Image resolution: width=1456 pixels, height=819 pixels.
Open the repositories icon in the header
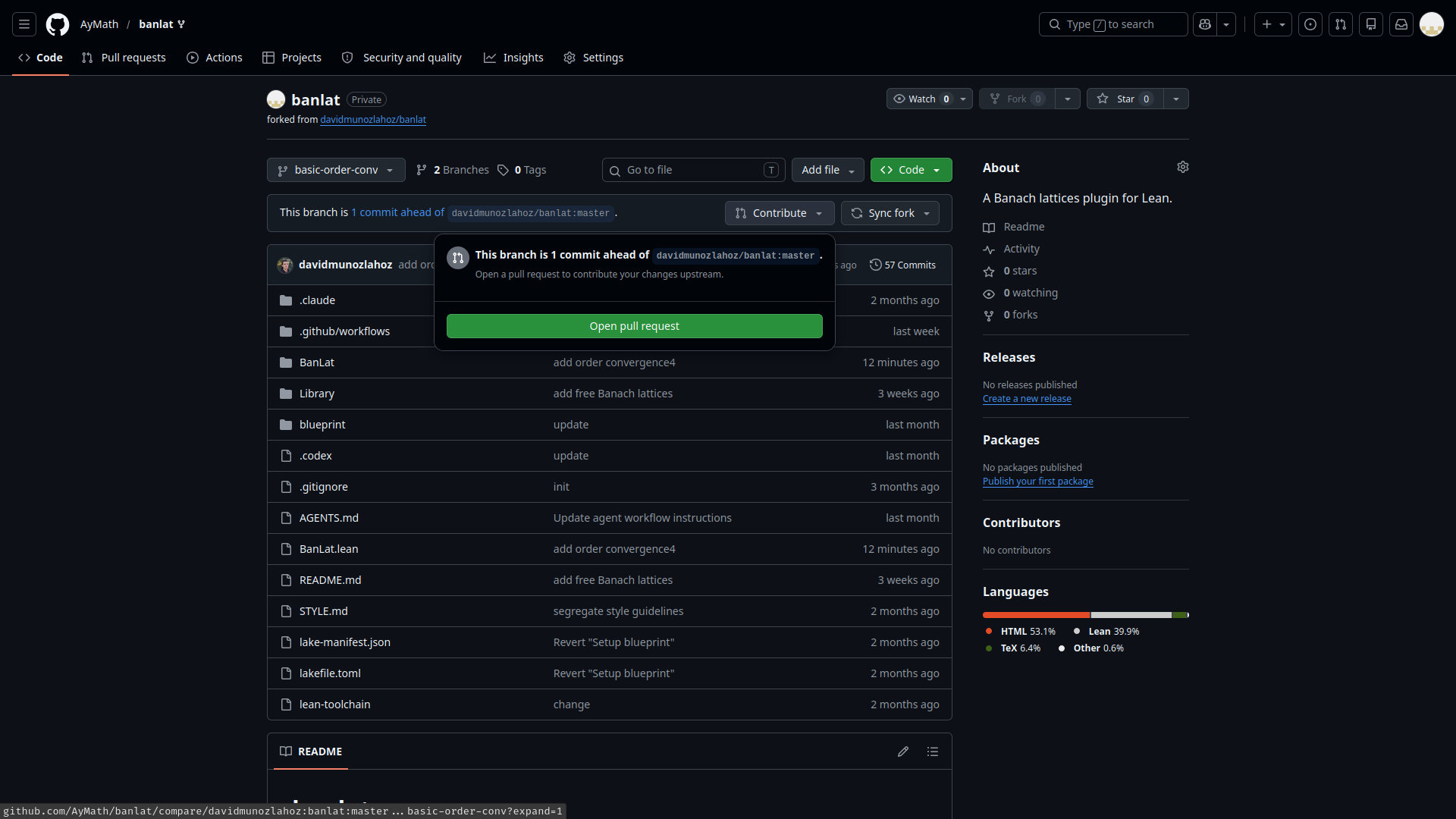click(1371, 24)
